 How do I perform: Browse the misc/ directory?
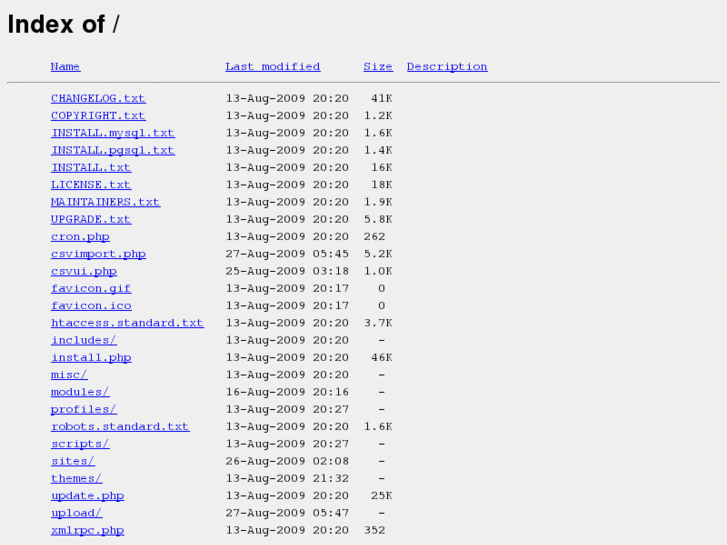pos(69,375)
